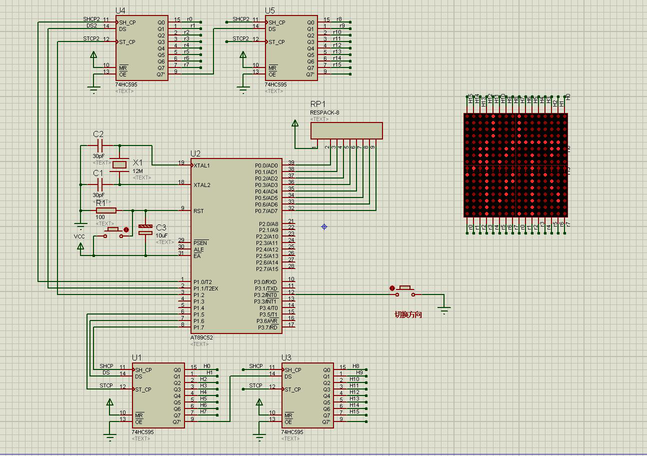The width and height of the screenshot is (647, 456).
Task: Click the r0 output label on U4
Action: 189,19
